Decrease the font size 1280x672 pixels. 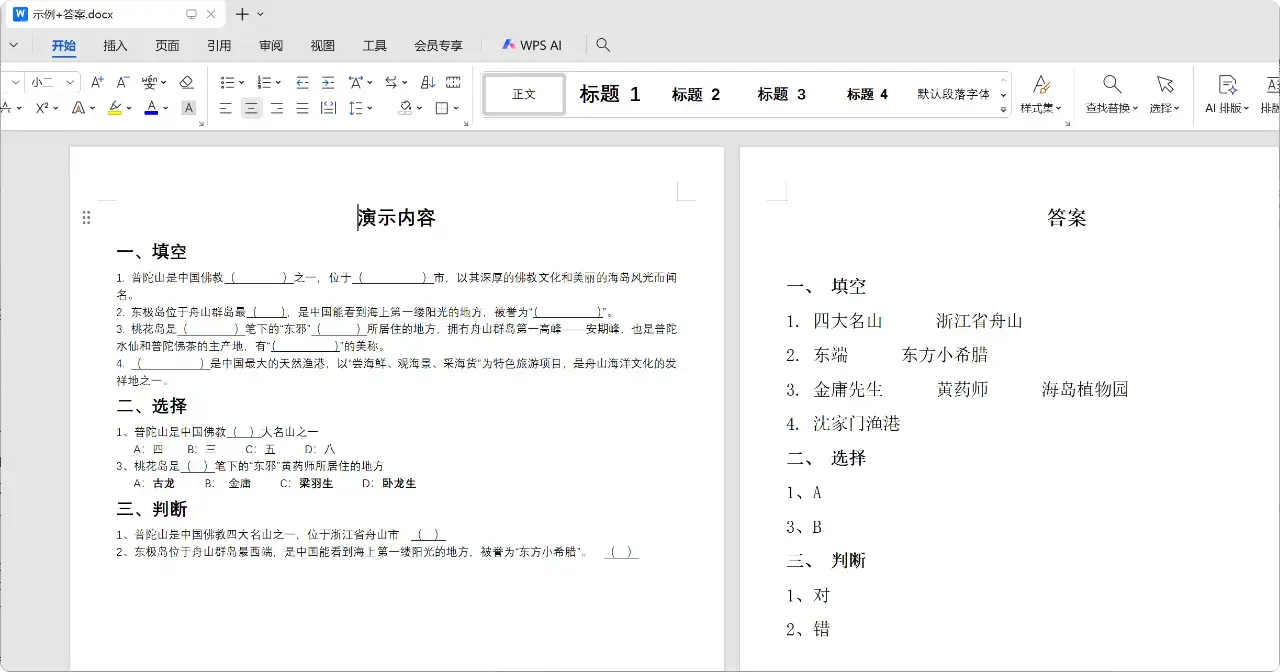point(120,84)
